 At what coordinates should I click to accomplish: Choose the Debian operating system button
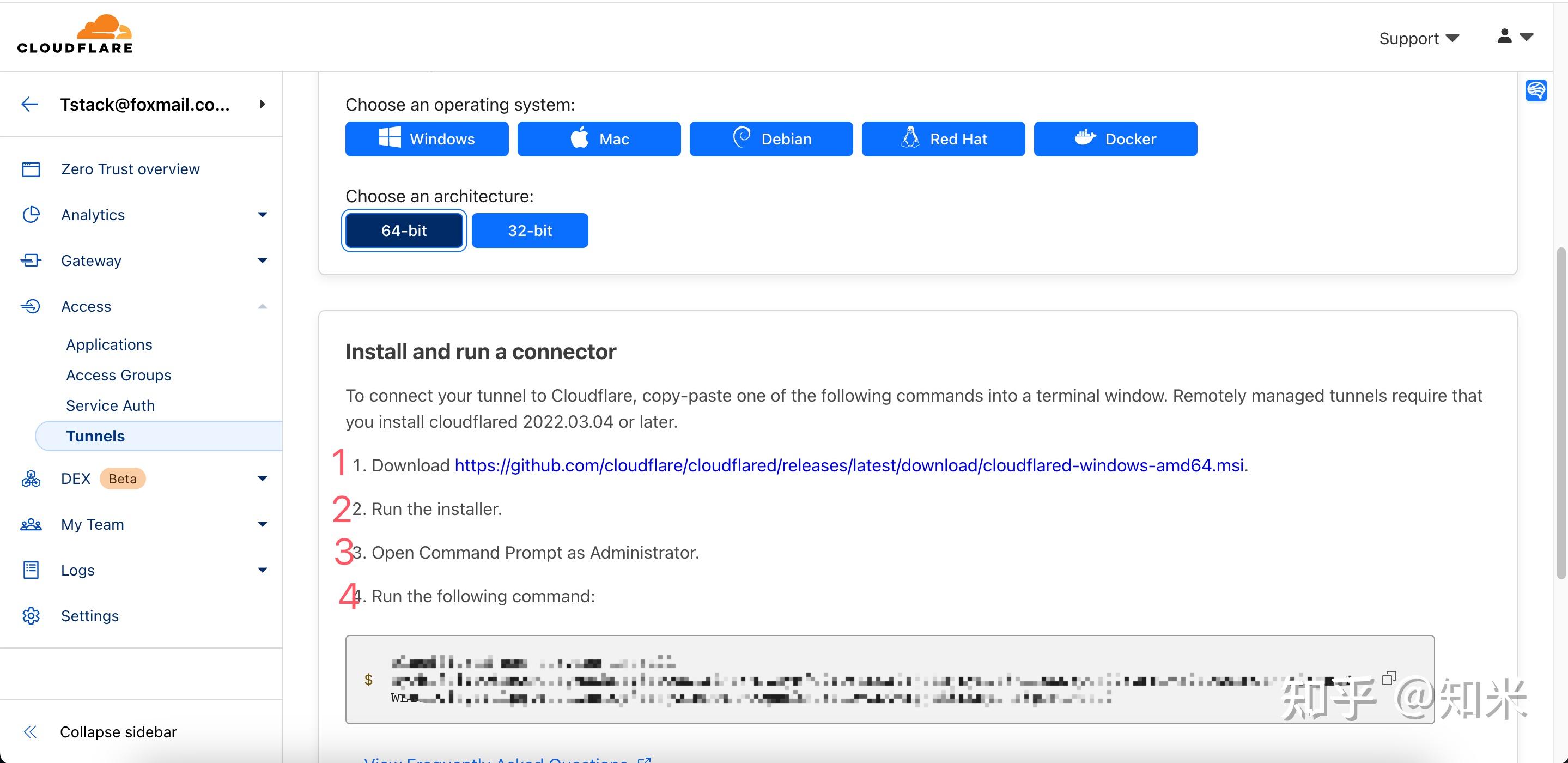(770, 139)
